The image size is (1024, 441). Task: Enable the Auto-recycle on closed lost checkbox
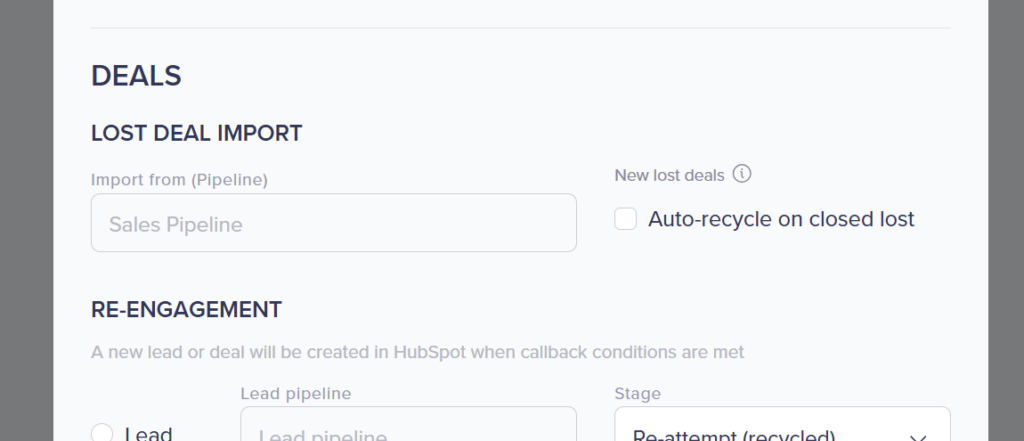coord(626,219)
